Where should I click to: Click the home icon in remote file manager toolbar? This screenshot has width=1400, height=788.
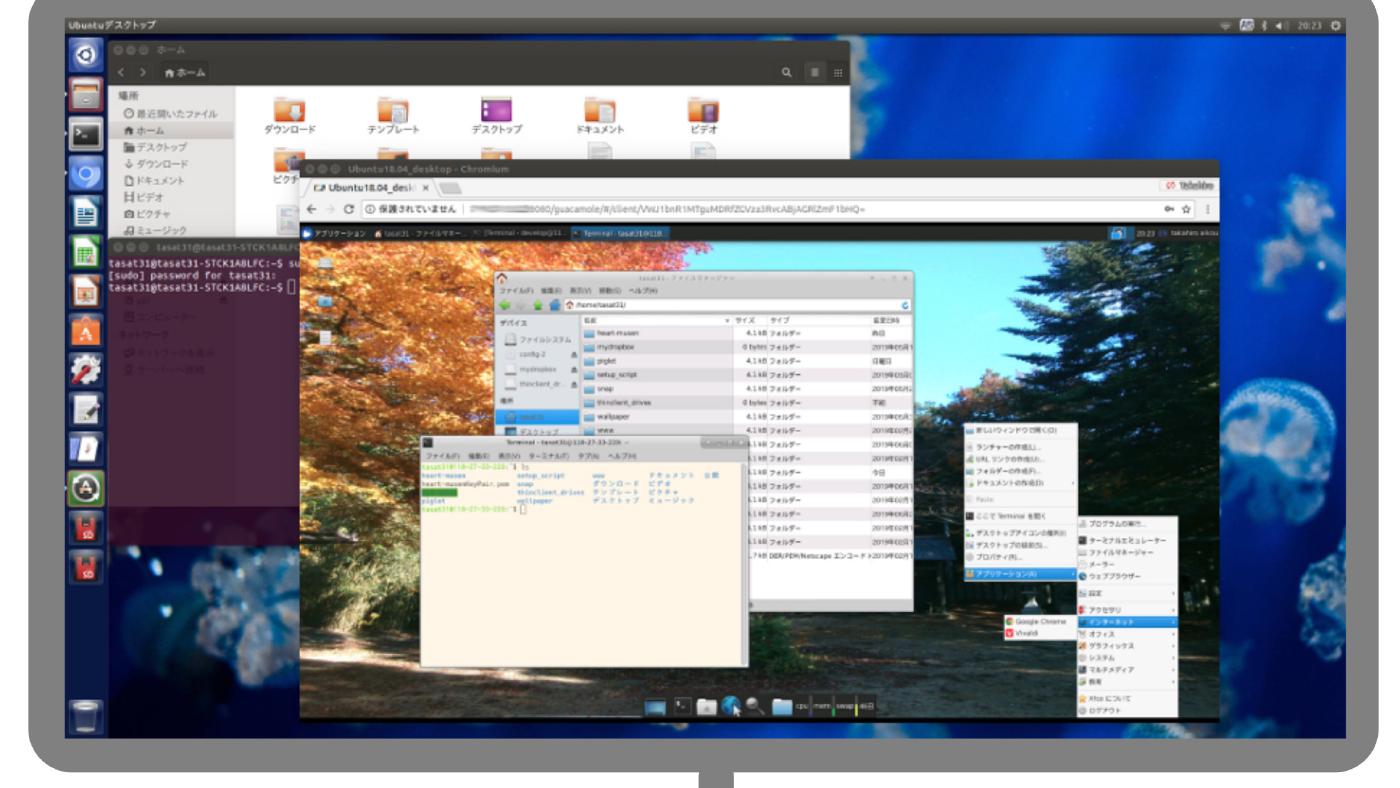(x=553, y=304)
